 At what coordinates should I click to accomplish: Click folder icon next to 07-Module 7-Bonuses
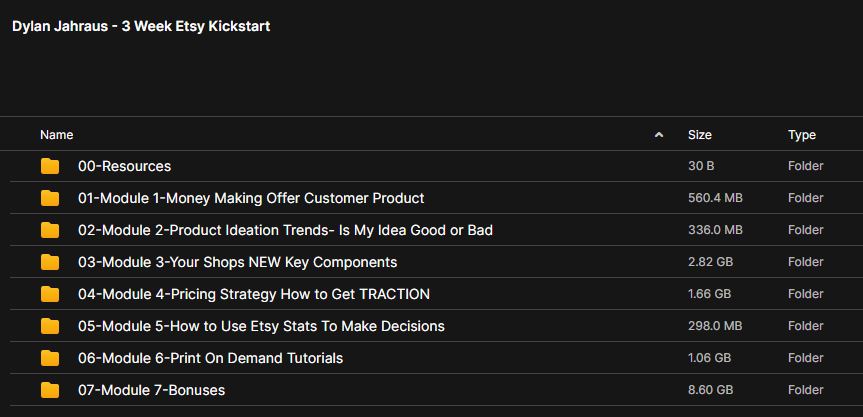50,390
